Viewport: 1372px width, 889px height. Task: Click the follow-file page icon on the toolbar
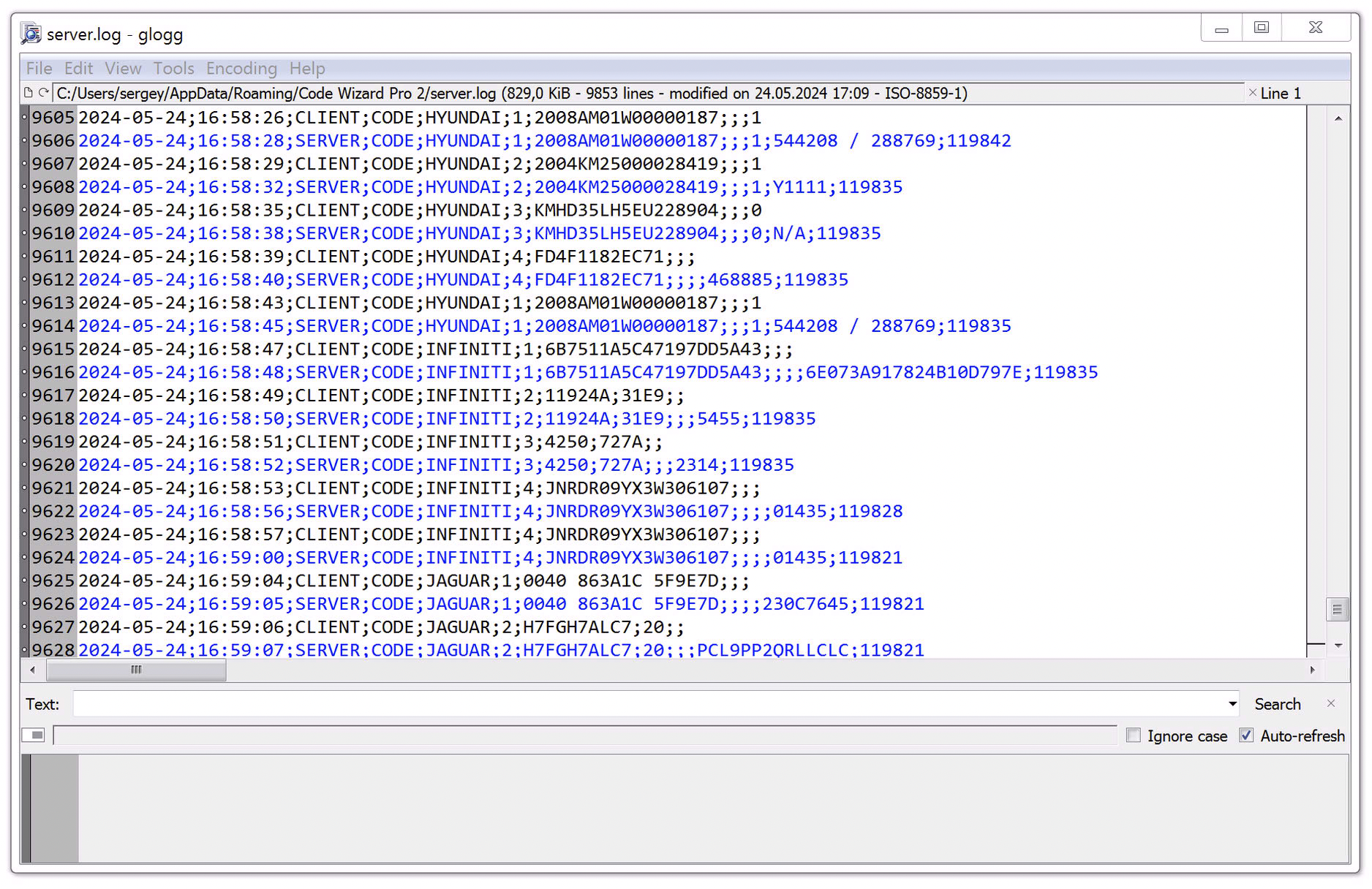[27, 93]
